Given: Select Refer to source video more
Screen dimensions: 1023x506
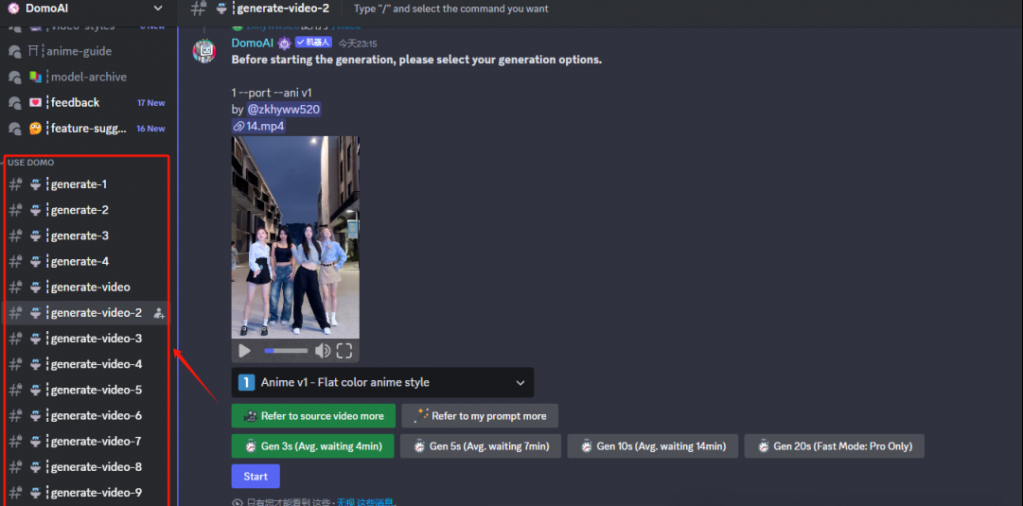Looking at the screenshot, I should point(313,416).
